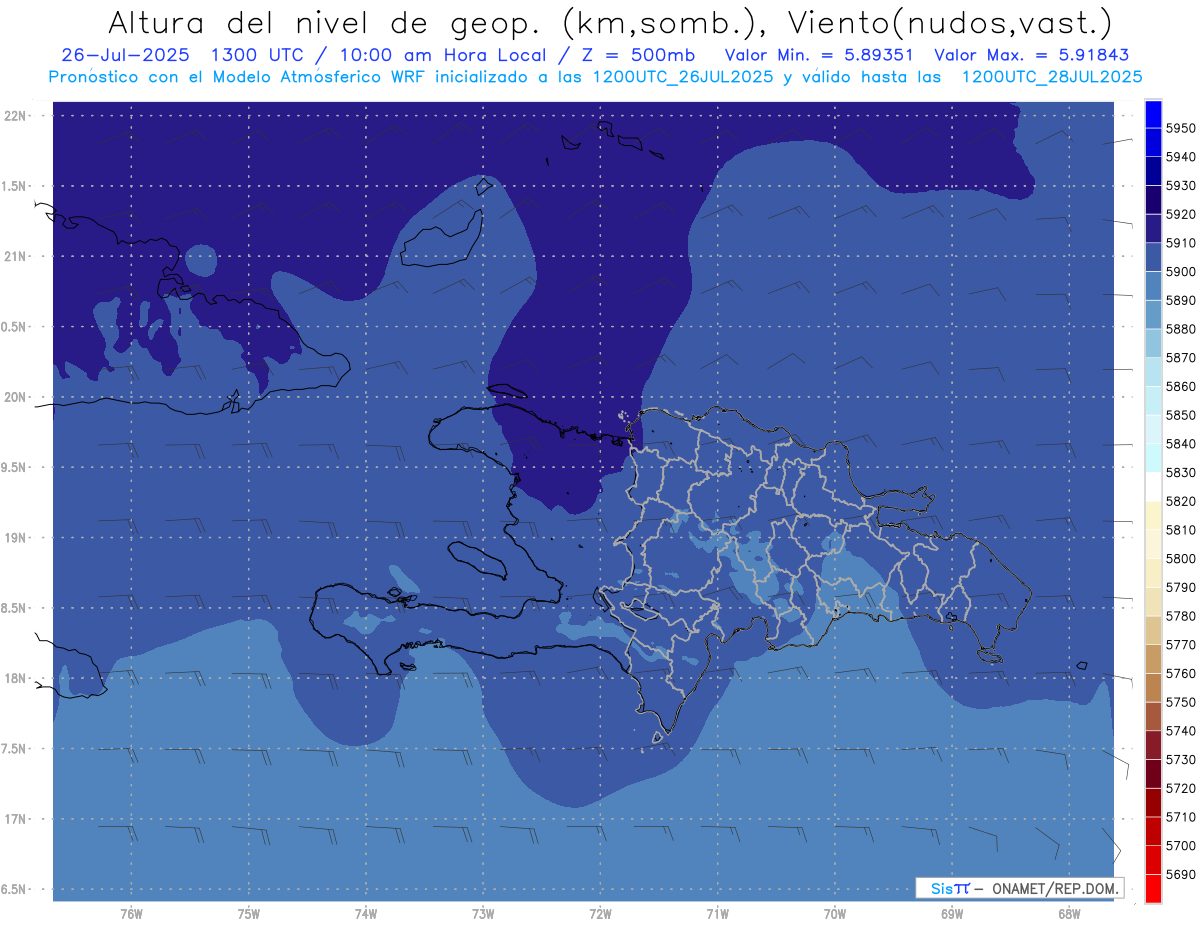The height and width of the screenshot is (927, 1200).
Task: Click the "69W" longitude label
Action: pyautogui.click(x=952, y=913)
